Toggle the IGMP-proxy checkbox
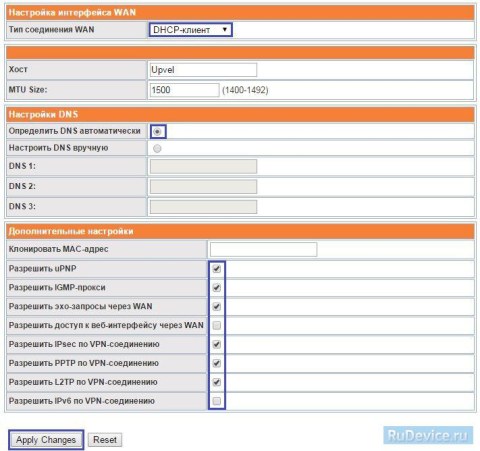The width and height of the screenshot is (480, 451). [217, 288]
